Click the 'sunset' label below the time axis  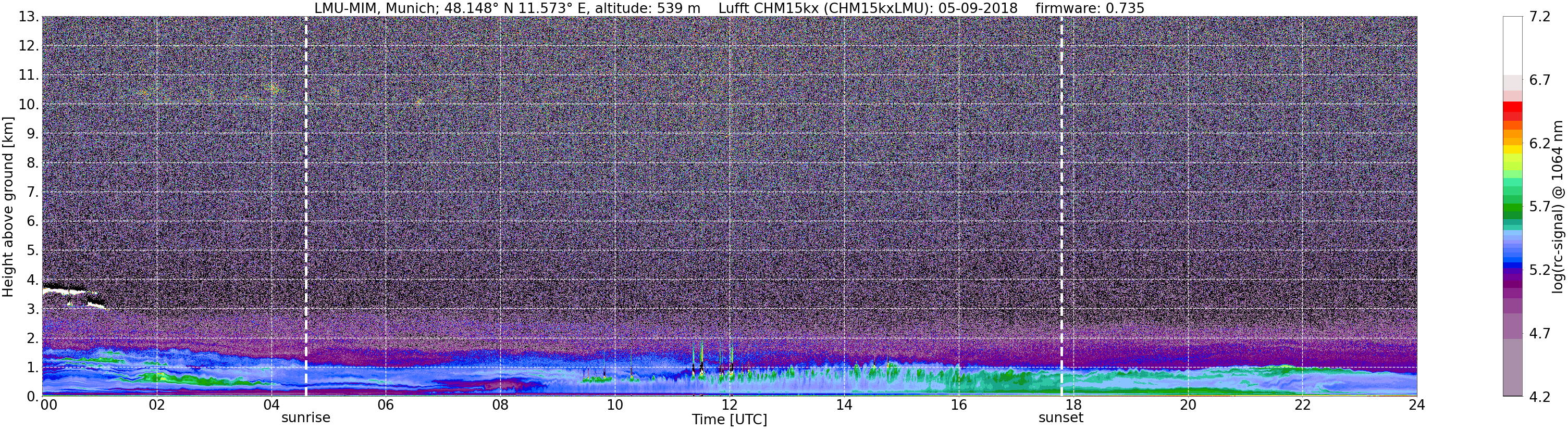[1061, 418]
